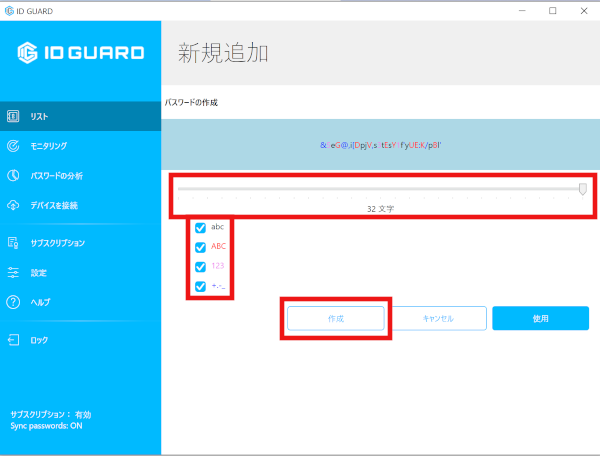
Task: Click the subscription document icon
Action: 13,243
